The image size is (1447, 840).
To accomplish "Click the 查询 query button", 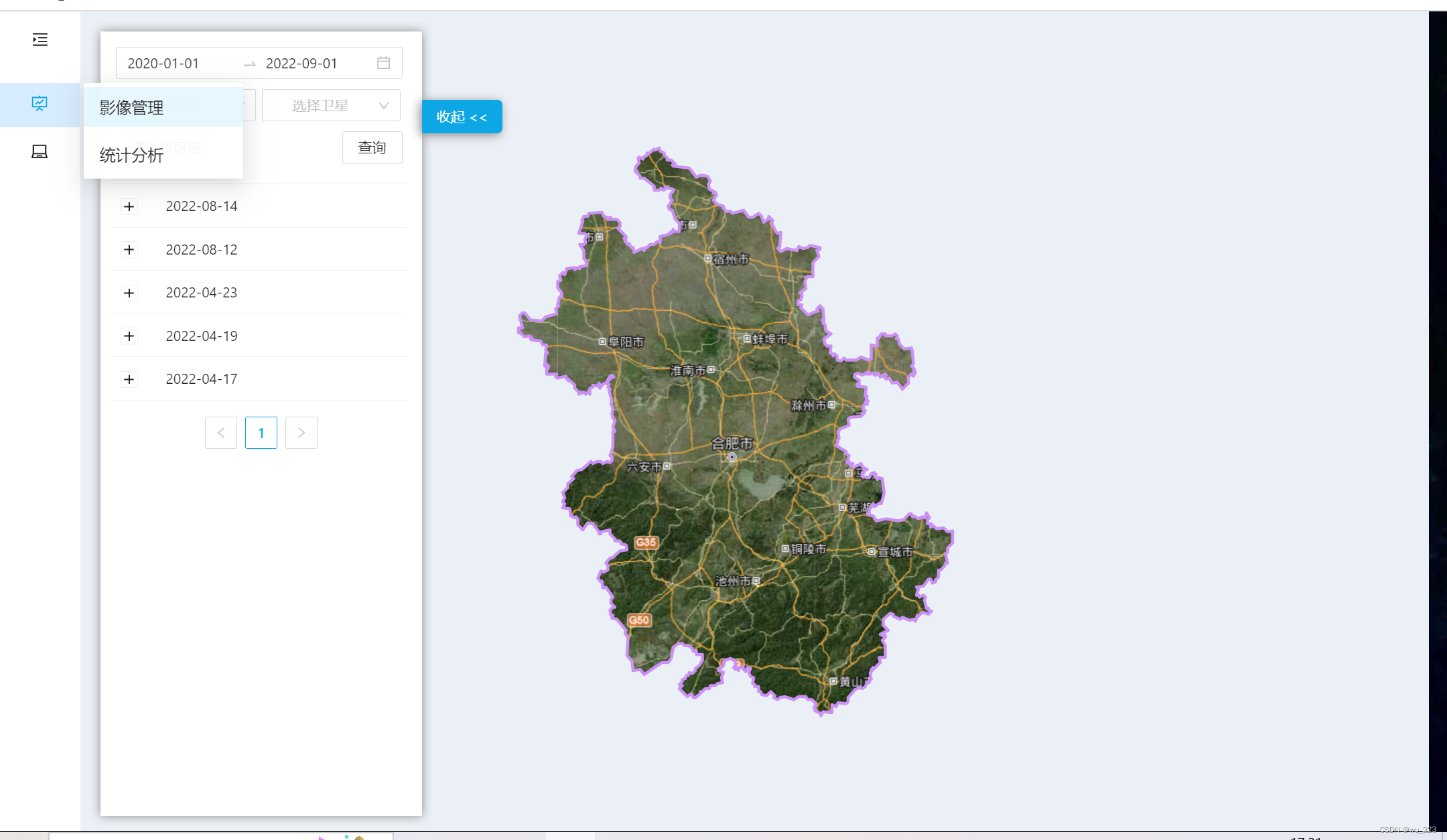I will click(372, 147).
